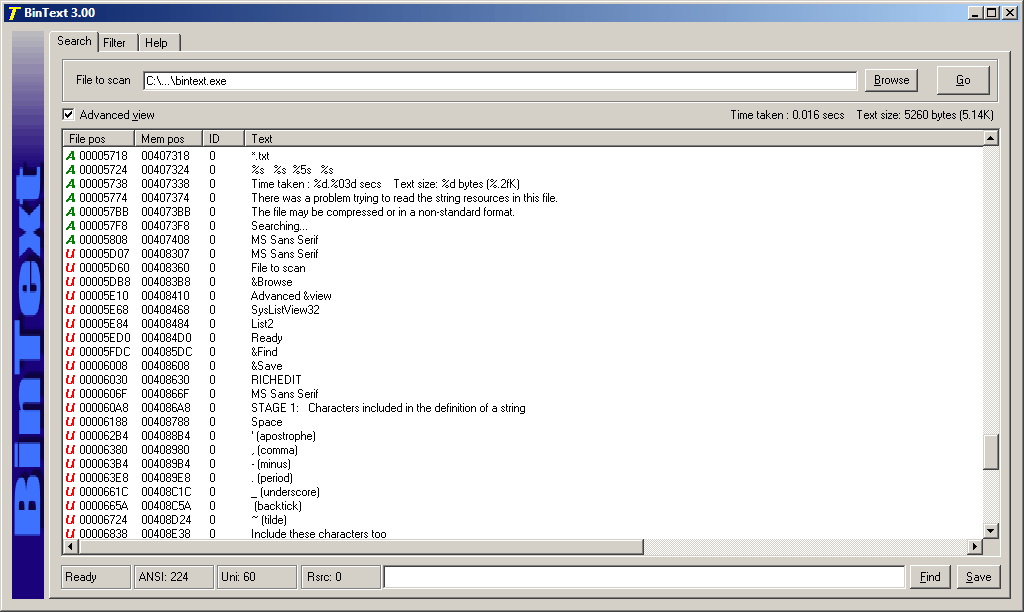Click the Unicode icon on &Find row
Image resolution: width=1024 pixels, height=612 pixels.
71,352
